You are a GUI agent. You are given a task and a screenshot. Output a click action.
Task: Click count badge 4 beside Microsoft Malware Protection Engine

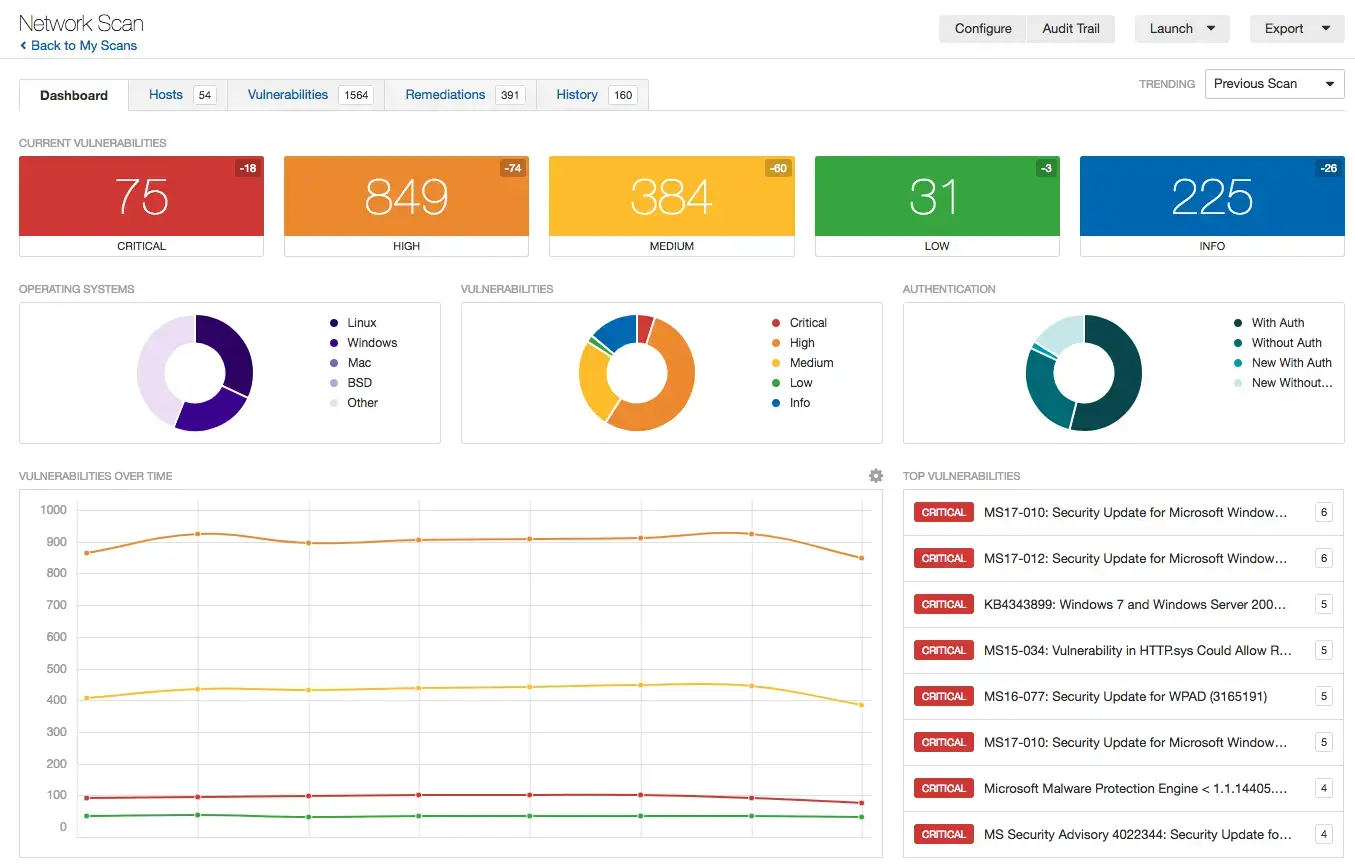(x=1323, y=788)
